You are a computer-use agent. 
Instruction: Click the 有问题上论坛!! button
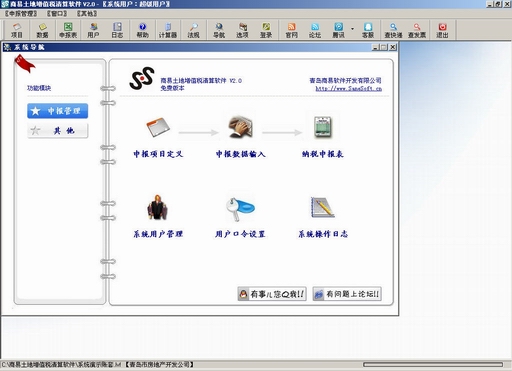[347, 294]
